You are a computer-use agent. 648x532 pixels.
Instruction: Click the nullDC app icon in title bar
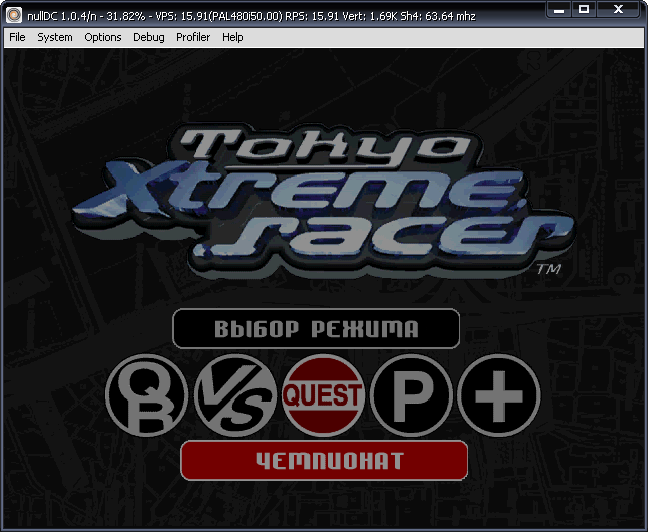(x=14, y=15)
